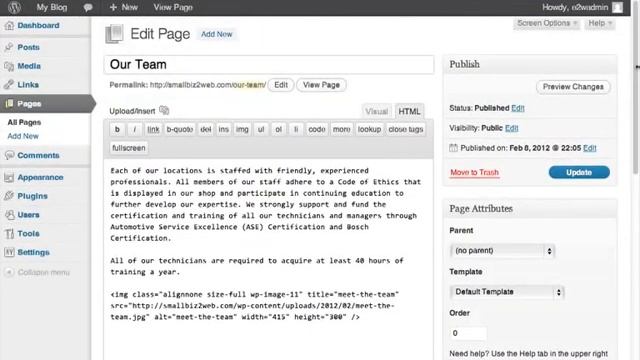This screenshot has width=640, height=360.
Task: Click the Settings icon
Action: [x=9, y=252]
